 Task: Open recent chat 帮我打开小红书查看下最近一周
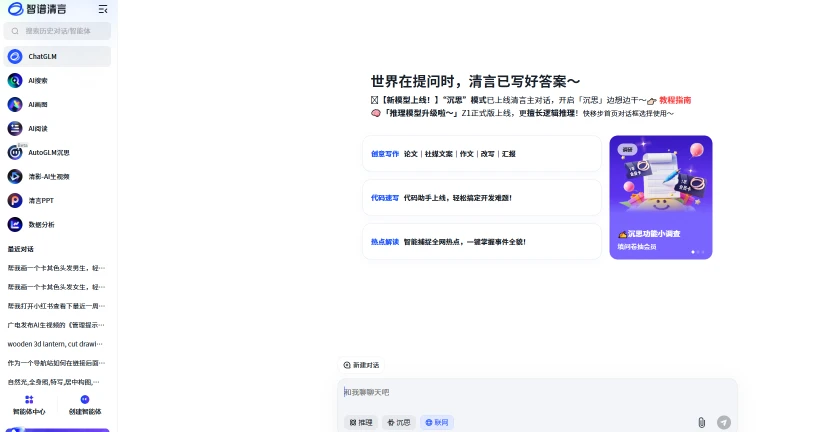pos(56,306)
